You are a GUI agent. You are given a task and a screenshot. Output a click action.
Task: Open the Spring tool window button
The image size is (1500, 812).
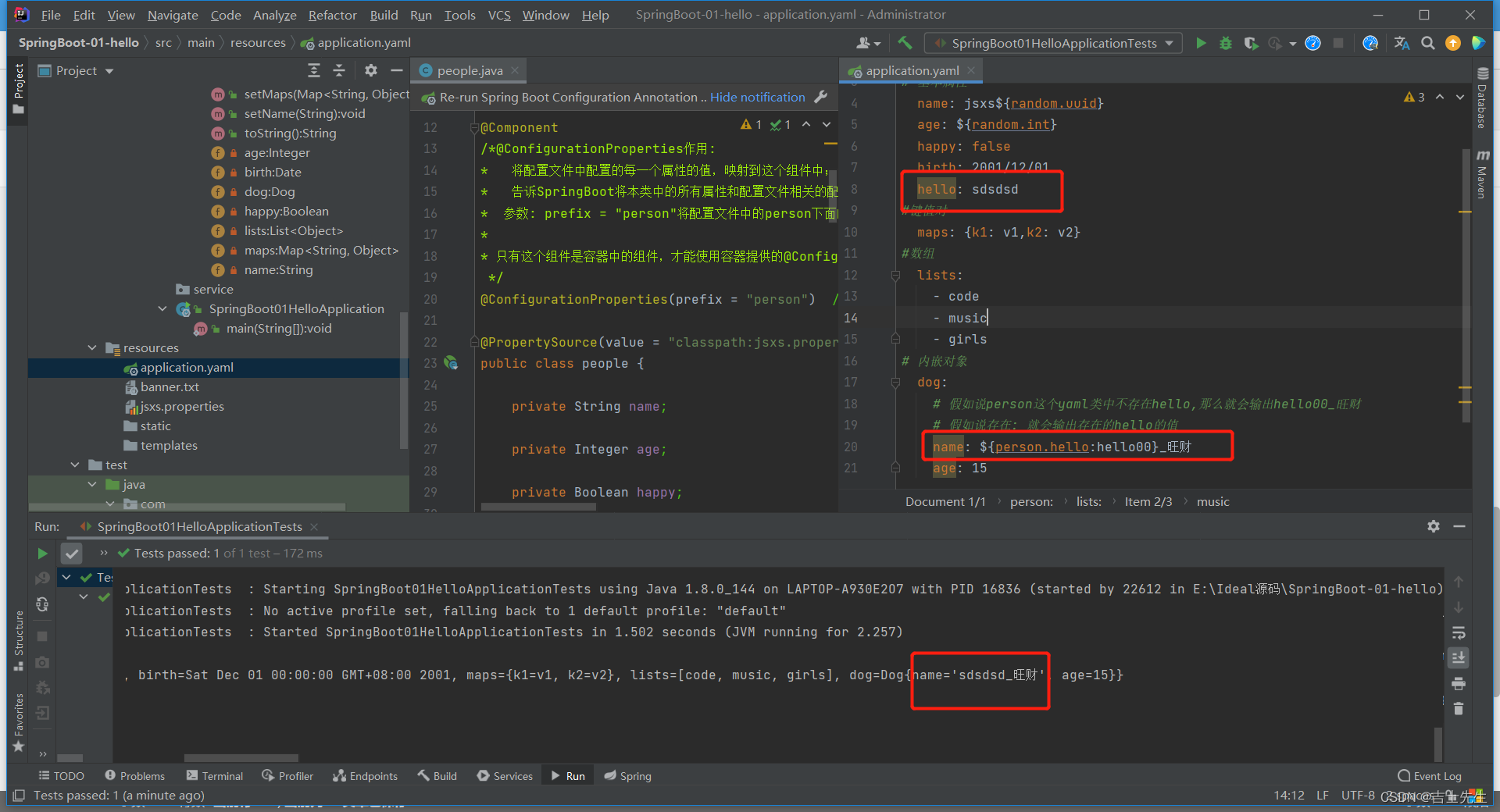tap(627, 775)
